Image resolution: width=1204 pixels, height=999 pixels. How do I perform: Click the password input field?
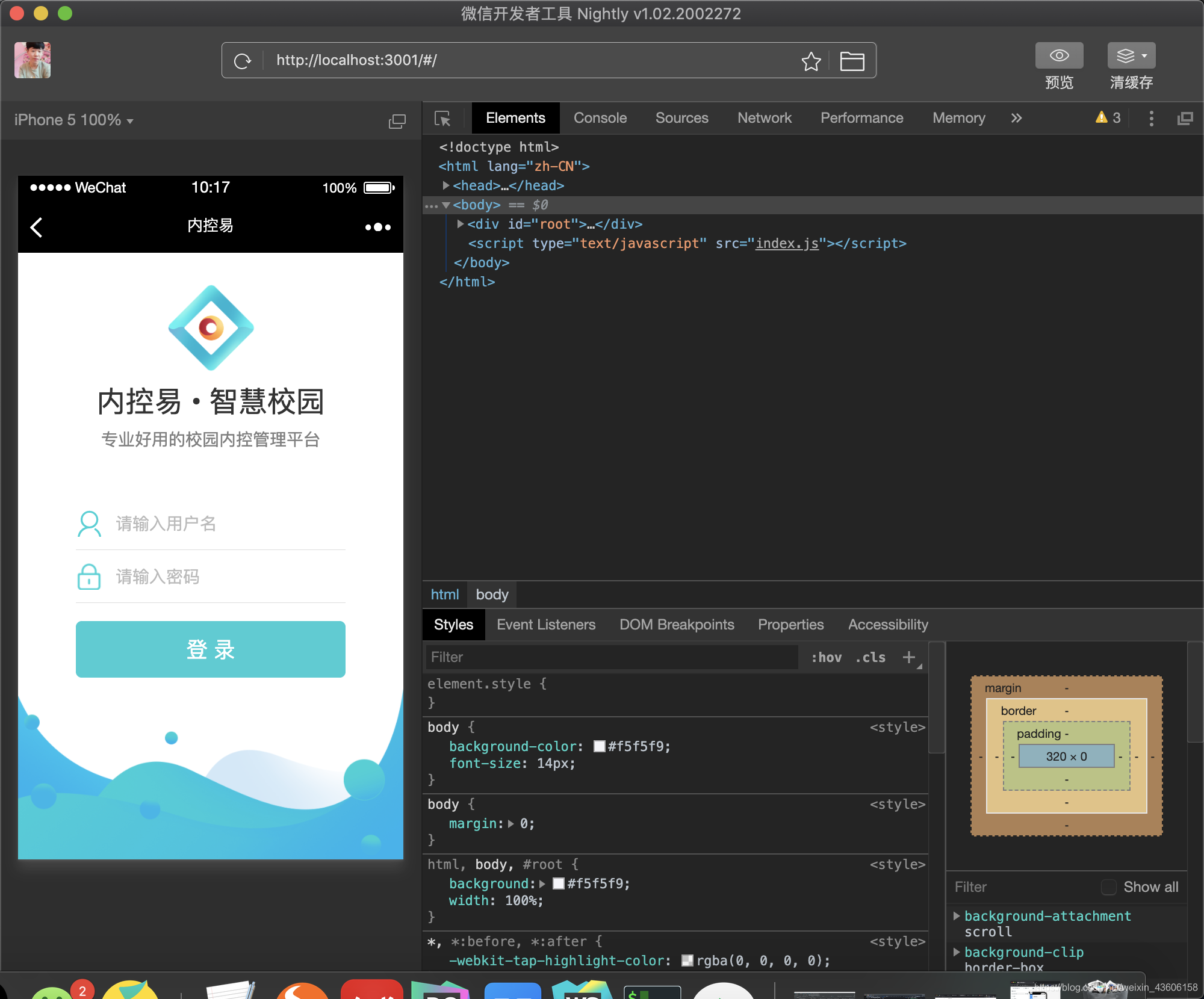tap(229, 577)
